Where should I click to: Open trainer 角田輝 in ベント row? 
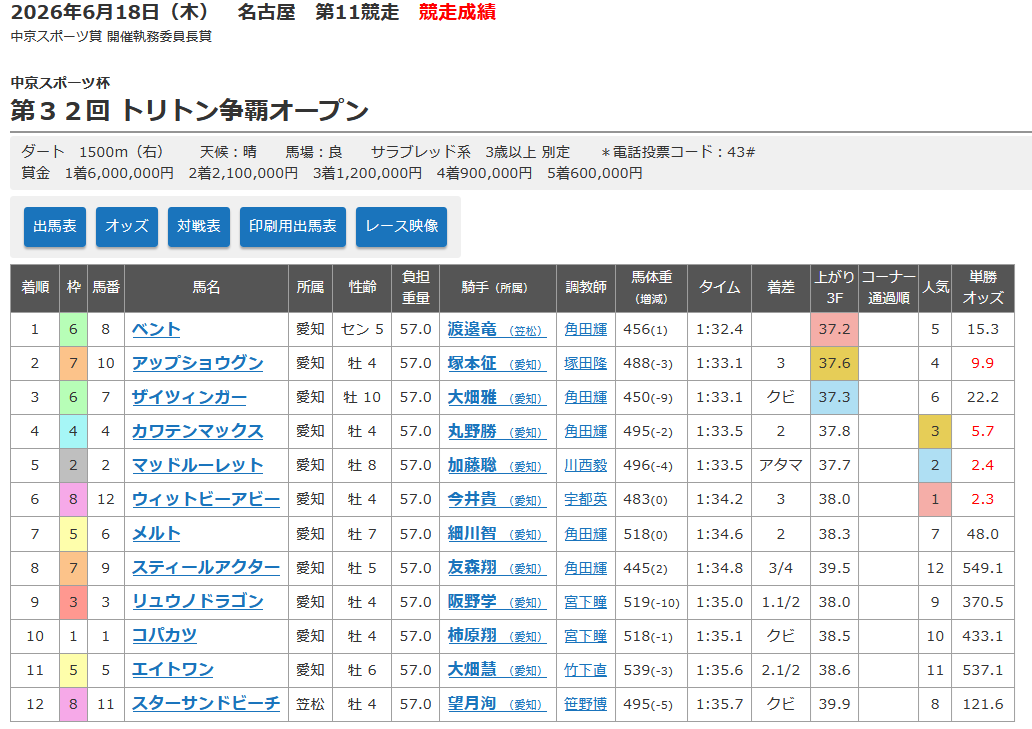(x=586, y=329)
